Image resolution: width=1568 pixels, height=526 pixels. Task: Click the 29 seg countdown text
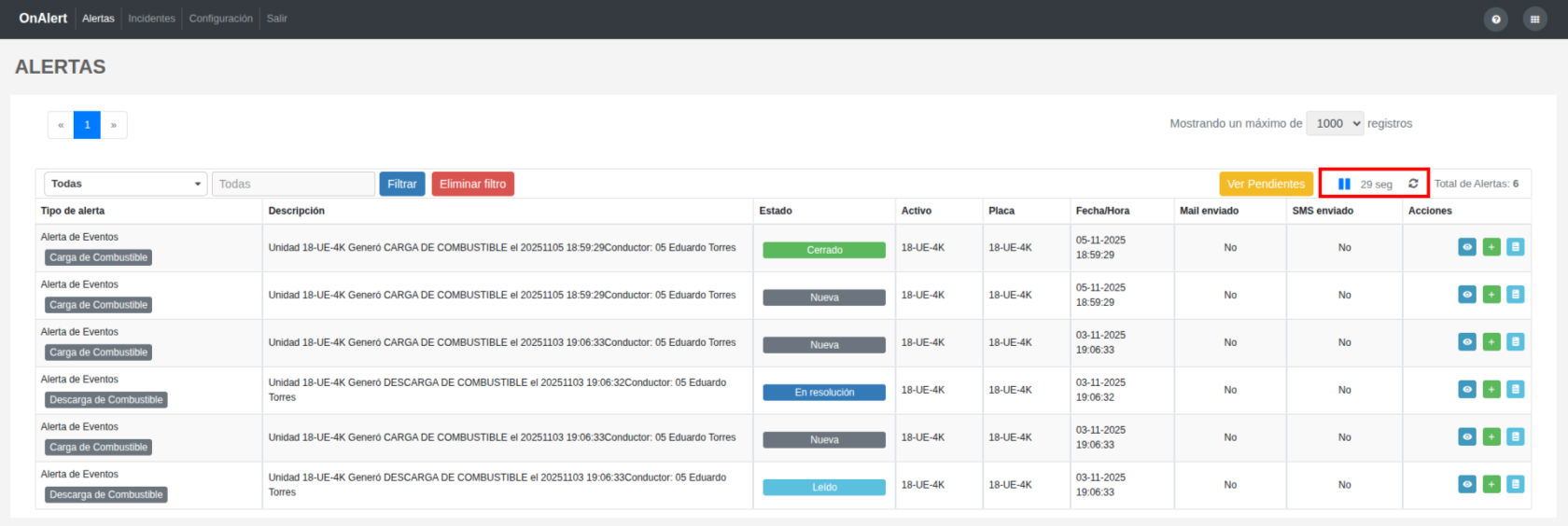click(1376, 185)
